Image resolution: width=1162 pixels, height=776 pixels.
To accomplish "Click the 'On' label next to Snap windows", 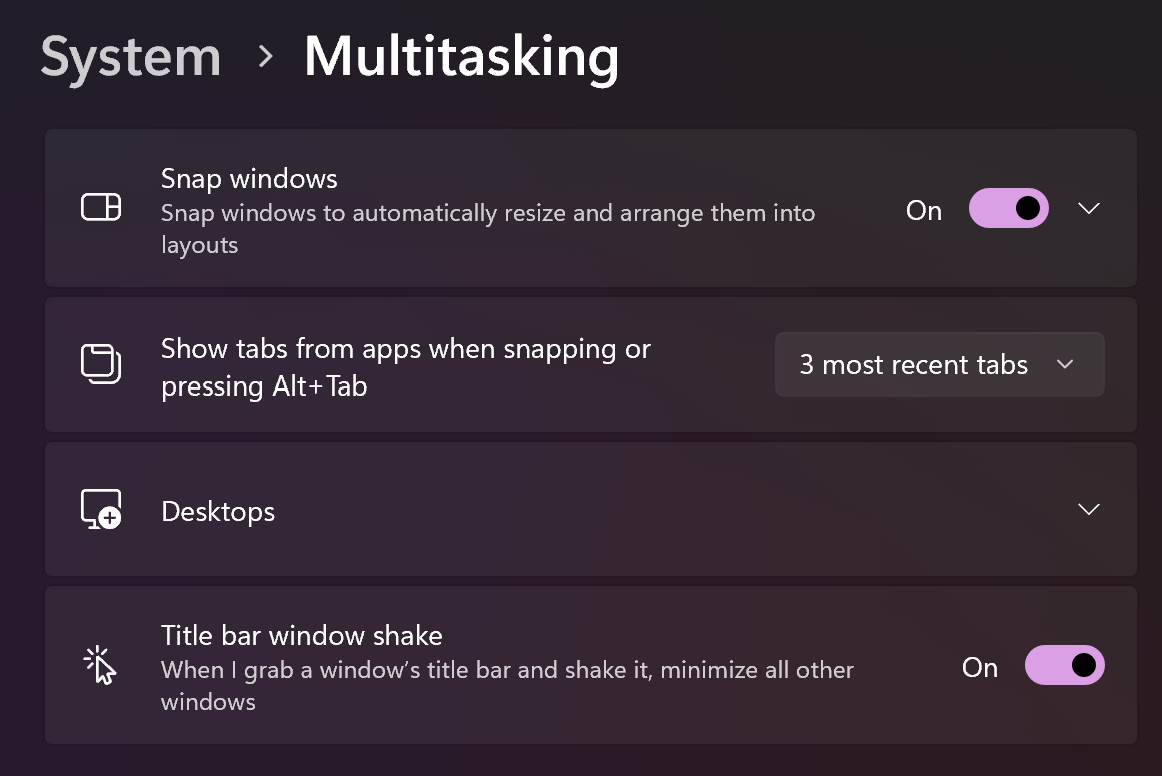I will [924, 210].
